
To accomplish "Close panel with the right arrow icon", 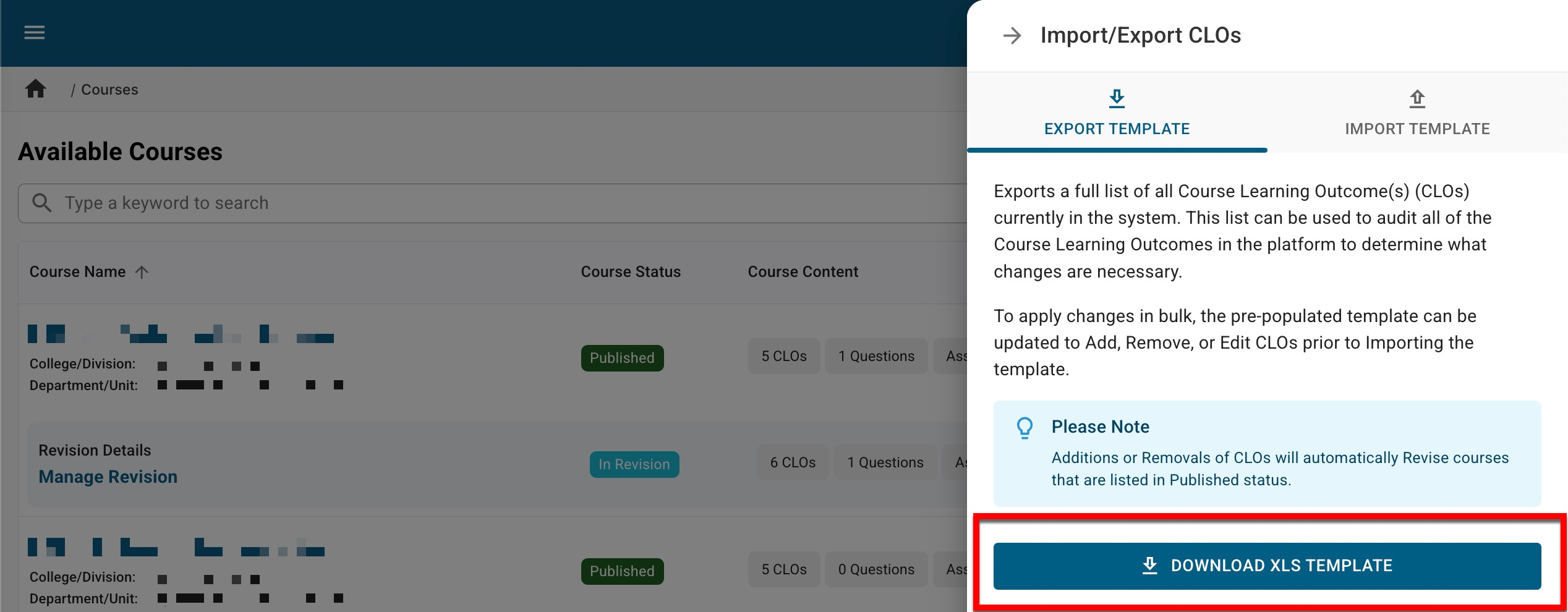I will (1012, 36).
